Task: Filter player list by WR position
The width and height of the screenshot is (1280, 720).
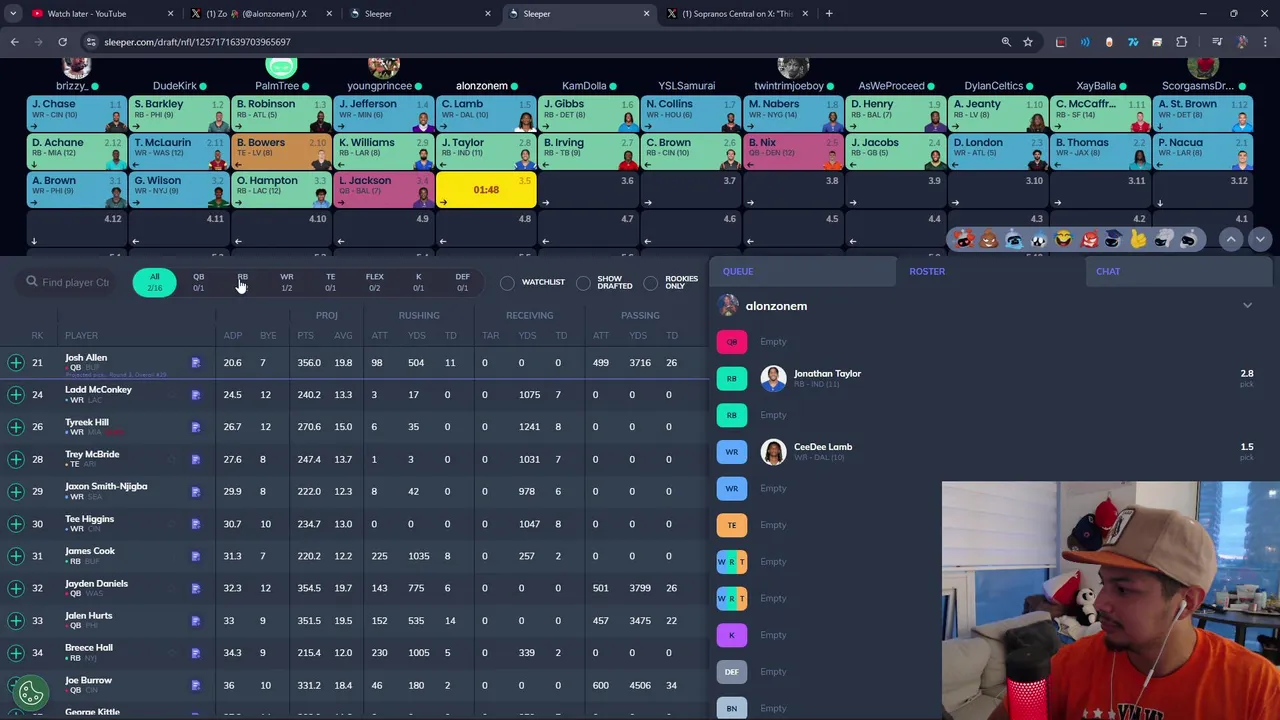Action: pyautogui.click(x=286, y=282)
